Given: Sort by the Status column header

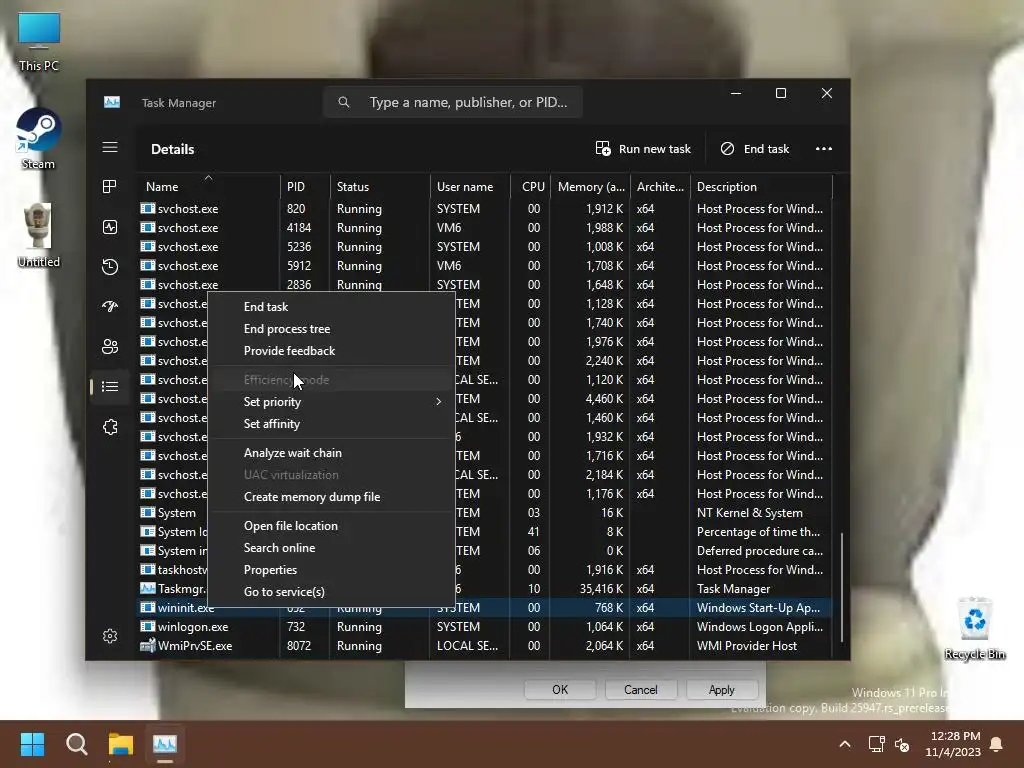Looking at the screenshot, I should tap(380, 187).
